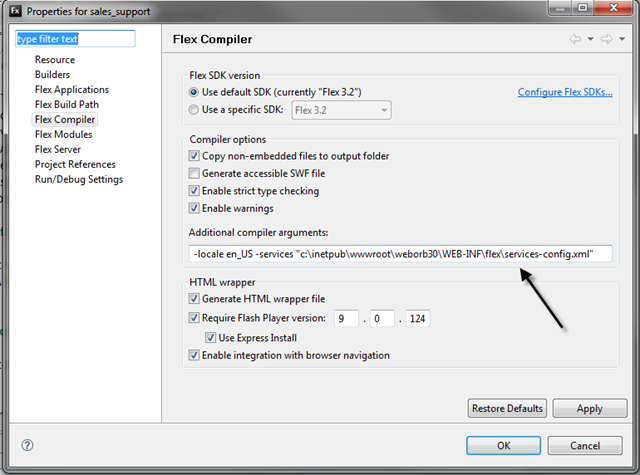Select Run/Debug Settings page
The image size is (640, 475).
pos(79,180)
